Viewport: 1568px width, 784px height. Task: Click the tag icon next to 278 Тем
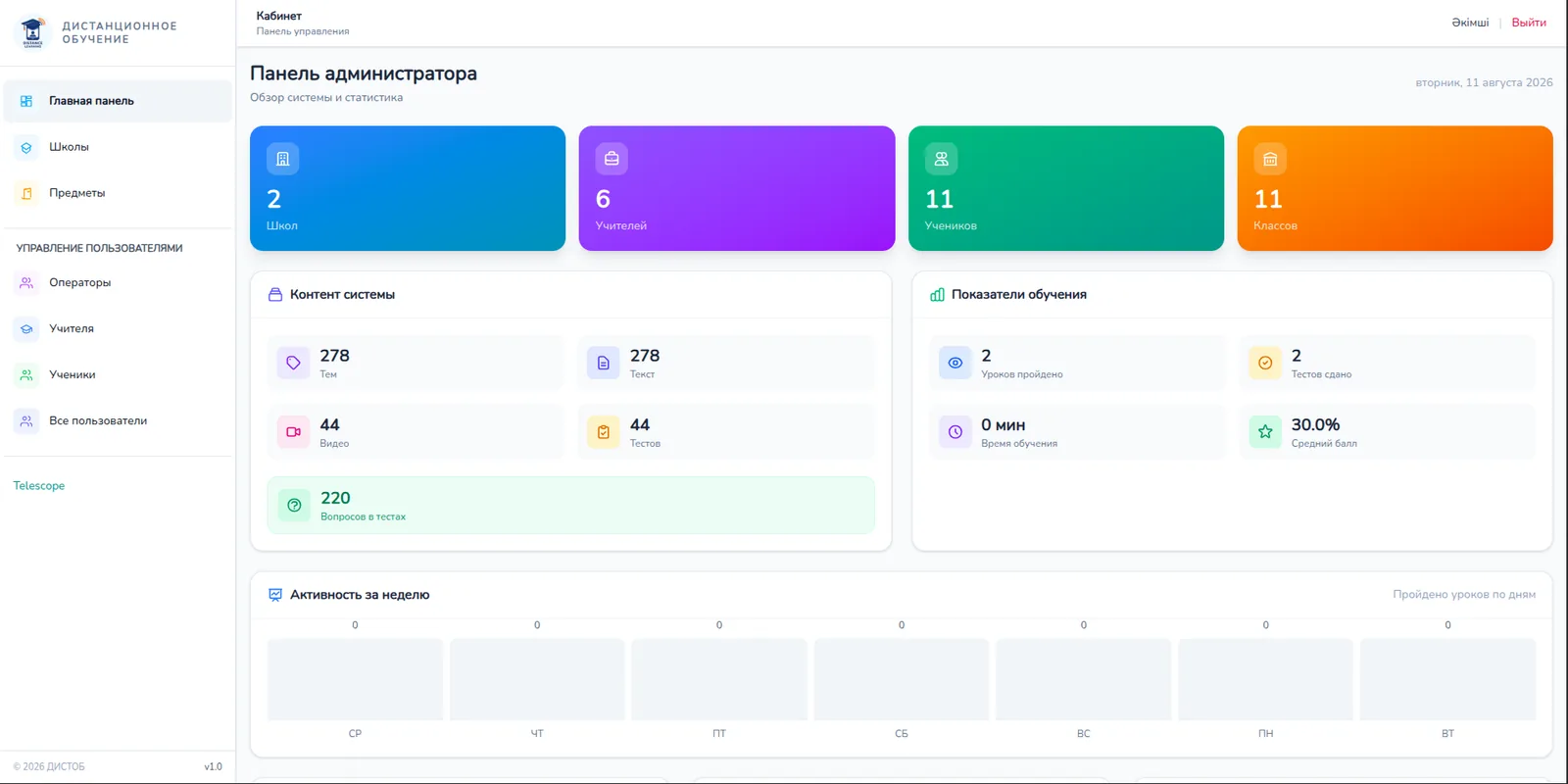[293, 363]
